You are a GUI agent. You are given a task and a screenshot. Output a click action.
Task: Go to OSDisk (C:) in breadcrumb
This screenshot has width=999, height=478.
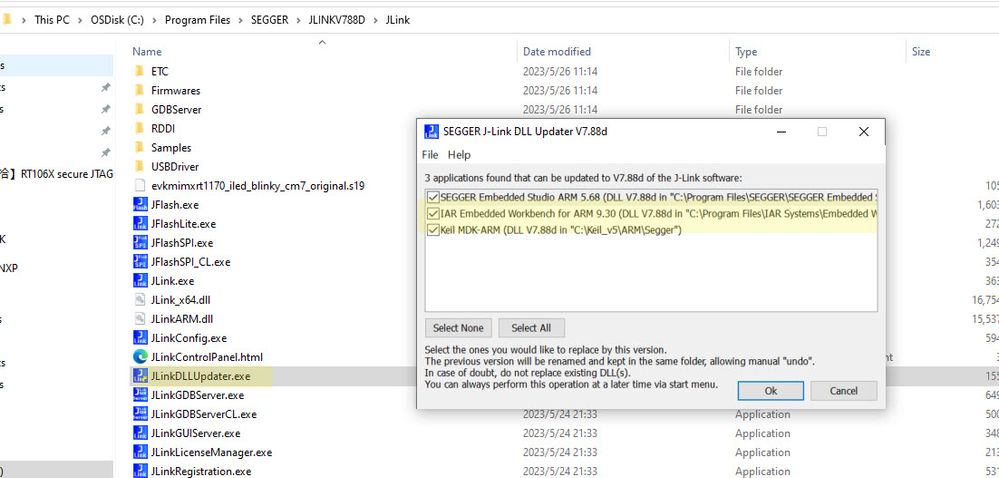click(117, 20)
